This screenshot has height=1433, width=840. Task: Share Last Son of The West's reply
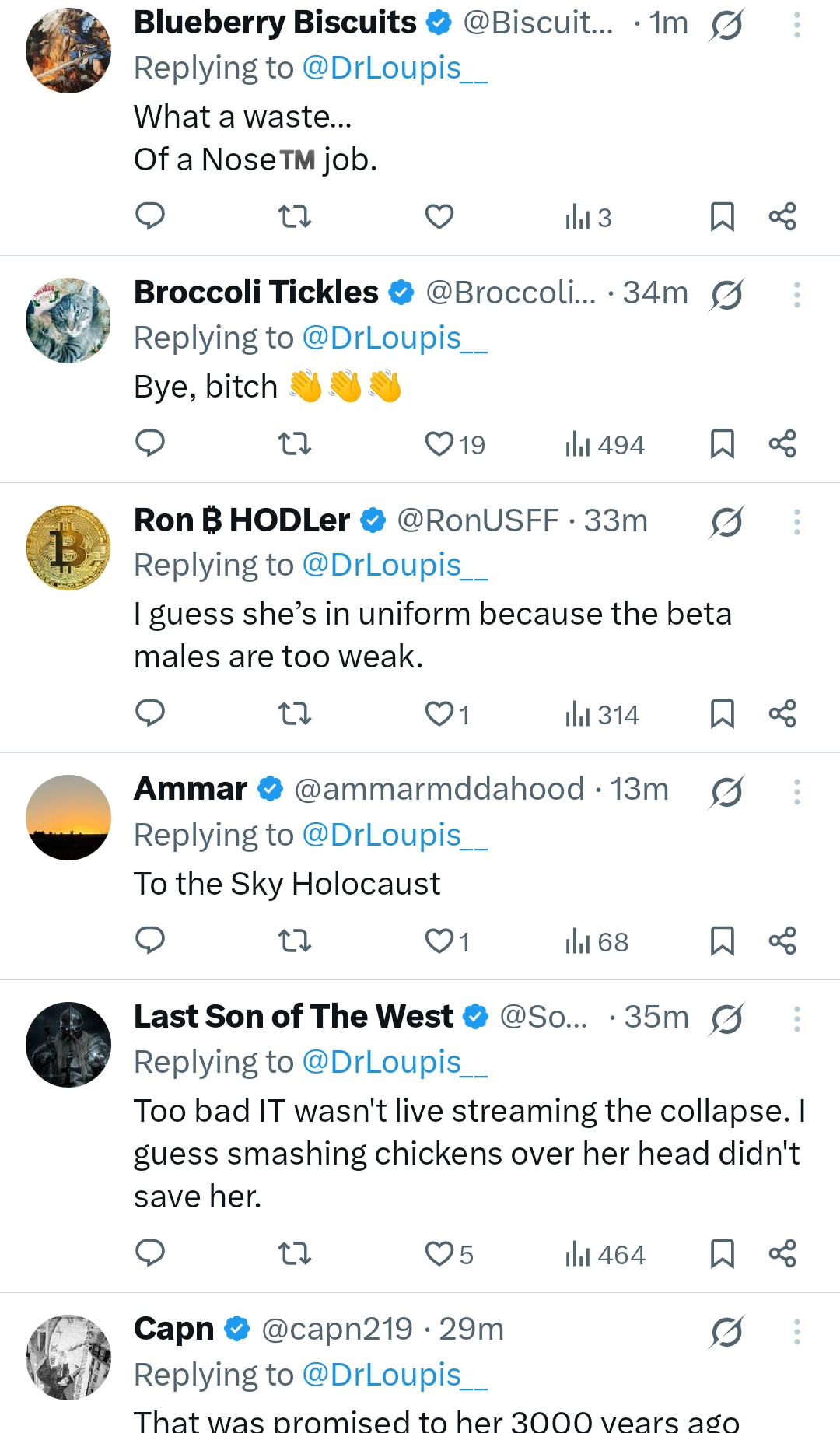pyautogui.click(x=782, y=1253)
